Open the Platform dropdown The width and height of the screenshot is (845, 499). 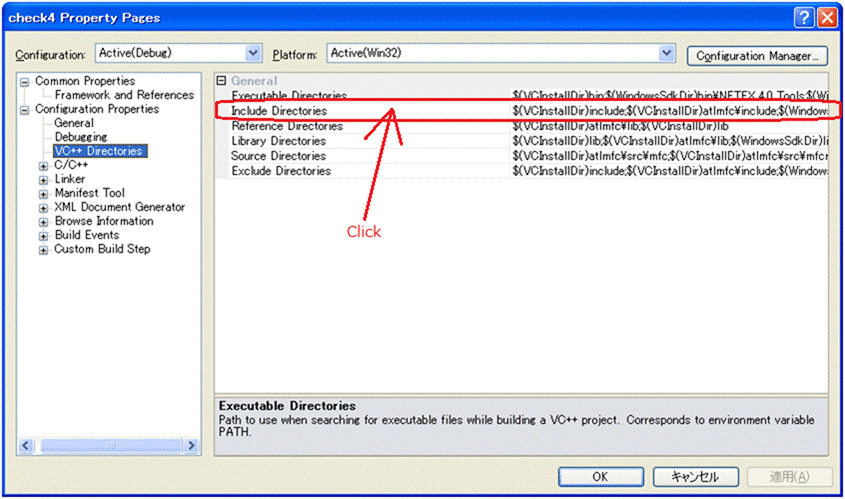pos(667,53)
